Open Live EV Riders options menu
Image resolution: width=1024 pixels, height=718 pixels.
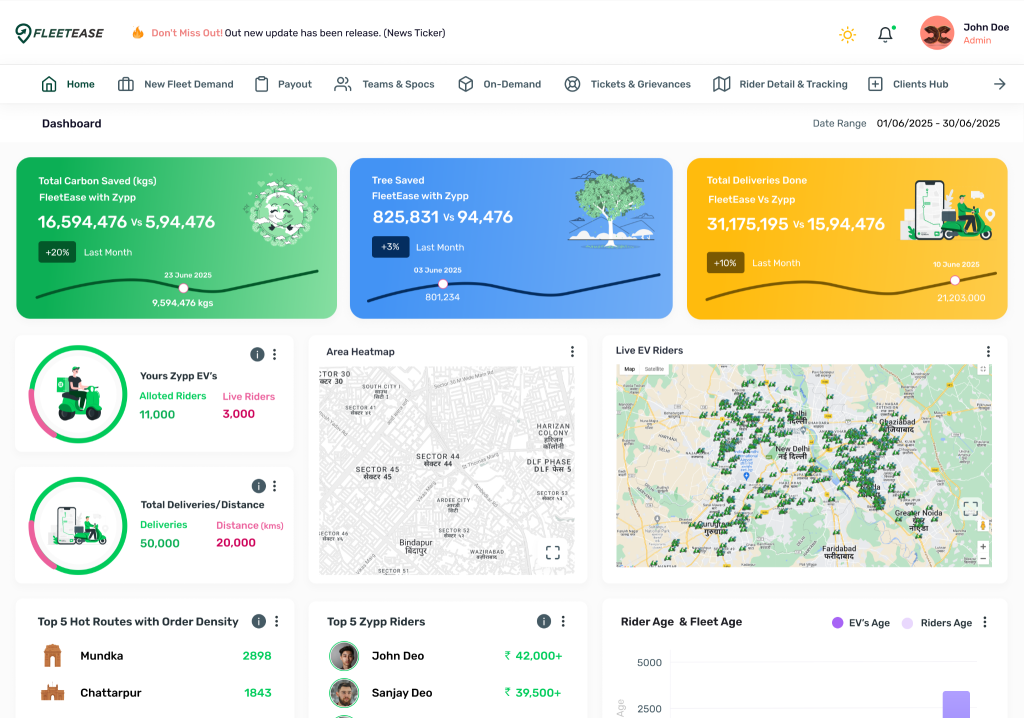988,351
